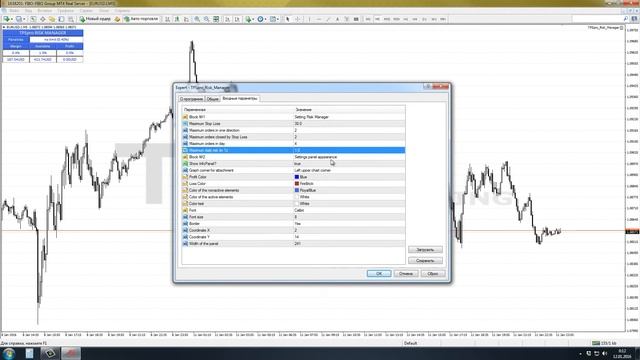This screenshot has width=640, height=360.
Task: Open the MetaEditor toolbar icon
Action: click(118, 19)
